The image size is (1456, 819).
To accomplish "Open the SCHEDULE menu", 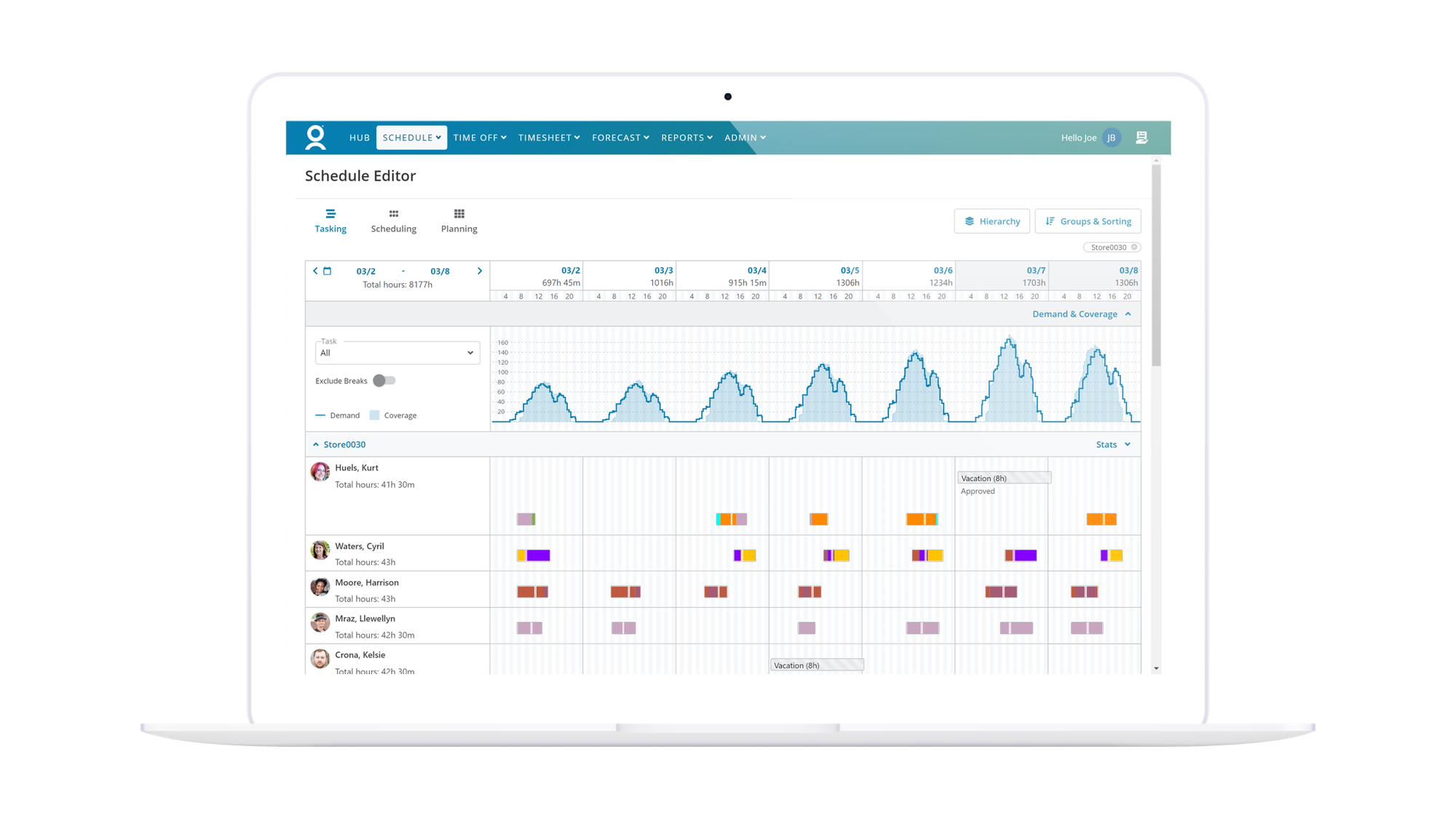I will coord(411,137).
